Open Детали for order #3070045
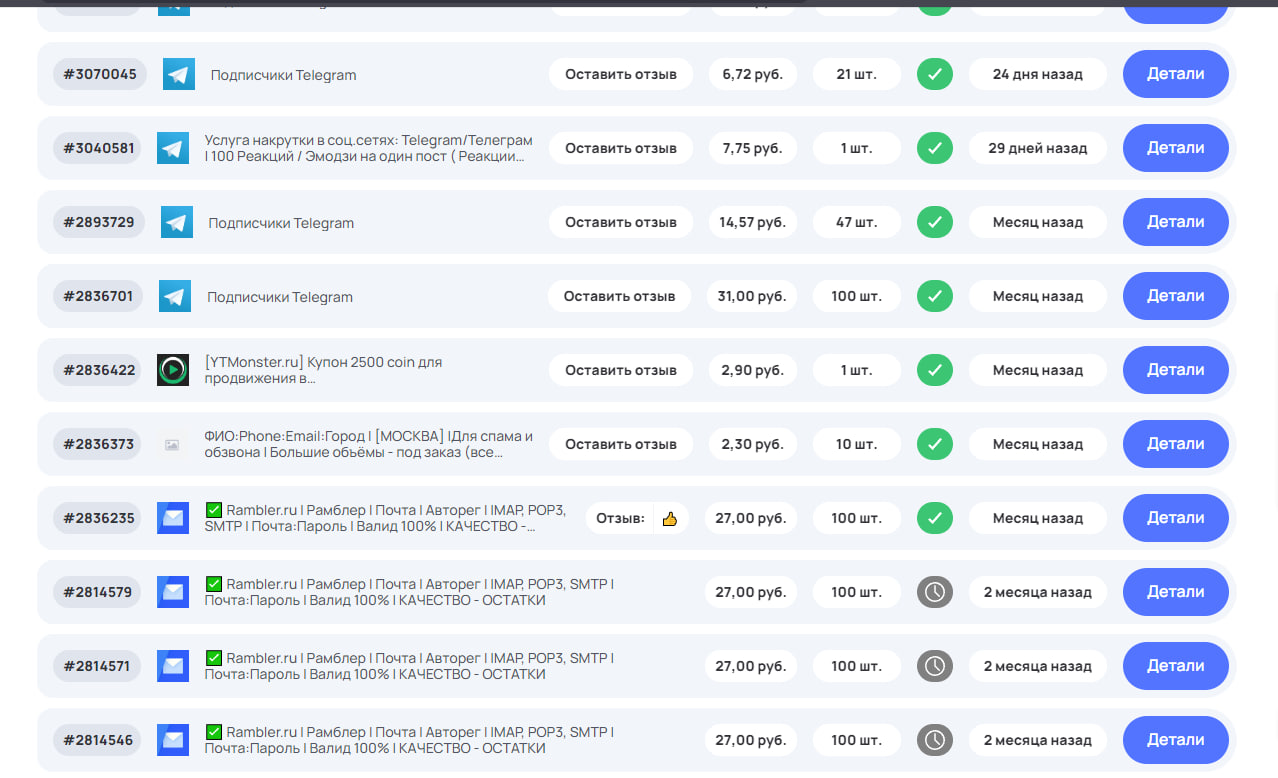 1176,74
